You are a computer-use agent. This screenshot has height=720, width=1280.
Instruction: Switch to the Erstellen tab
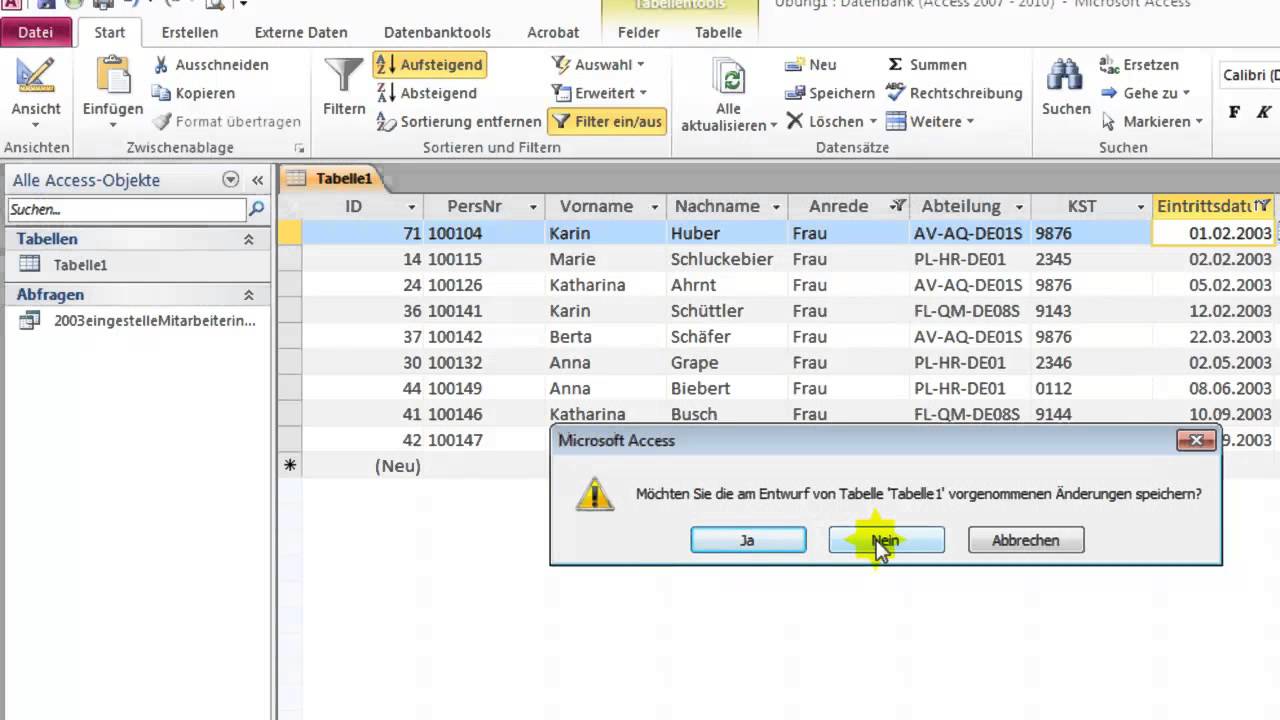click(x=190, y=32)
